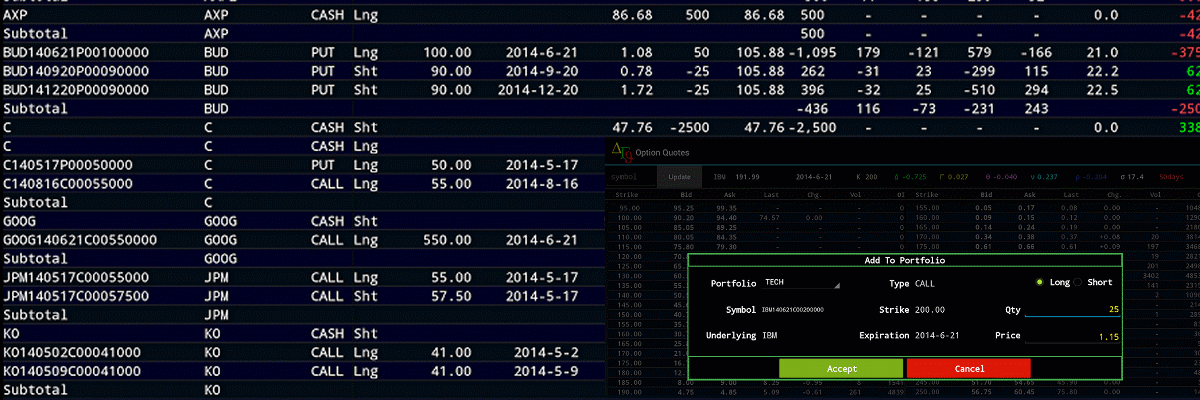Select the Long radio button
1200x400 pixels.
(1041, 282)
